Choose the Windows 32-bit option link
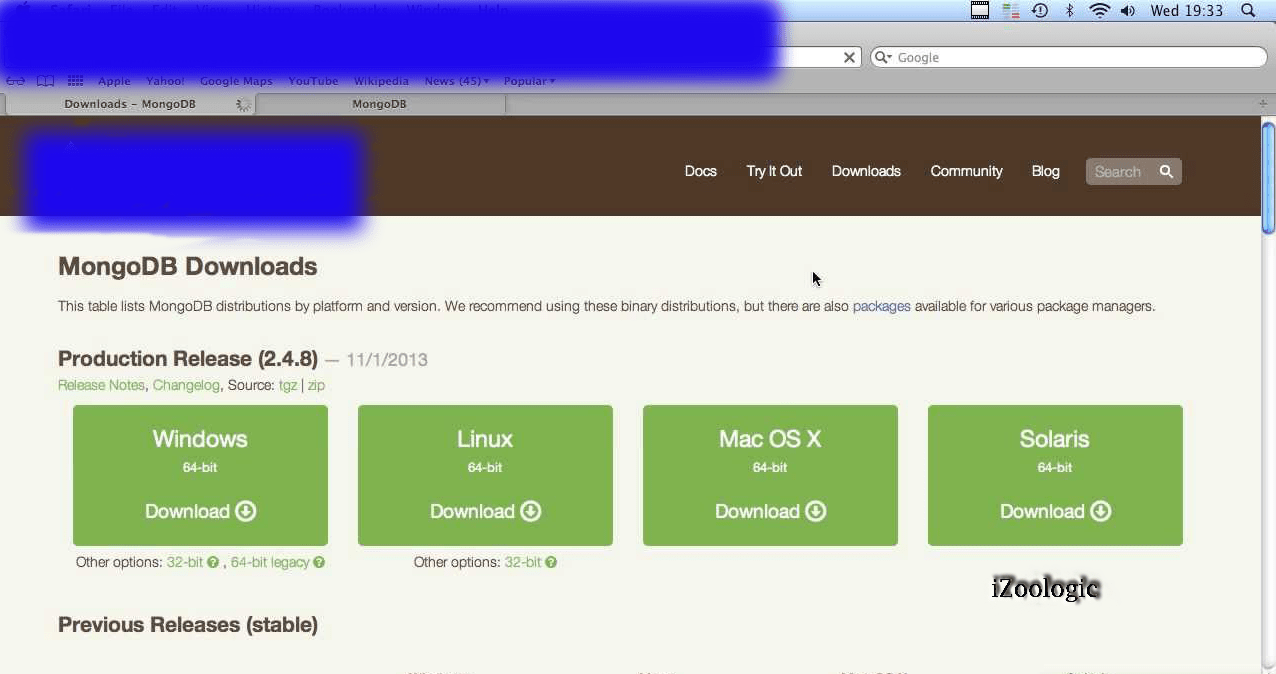The height and width of the screenshot is (674, 1276). (185, 563)
